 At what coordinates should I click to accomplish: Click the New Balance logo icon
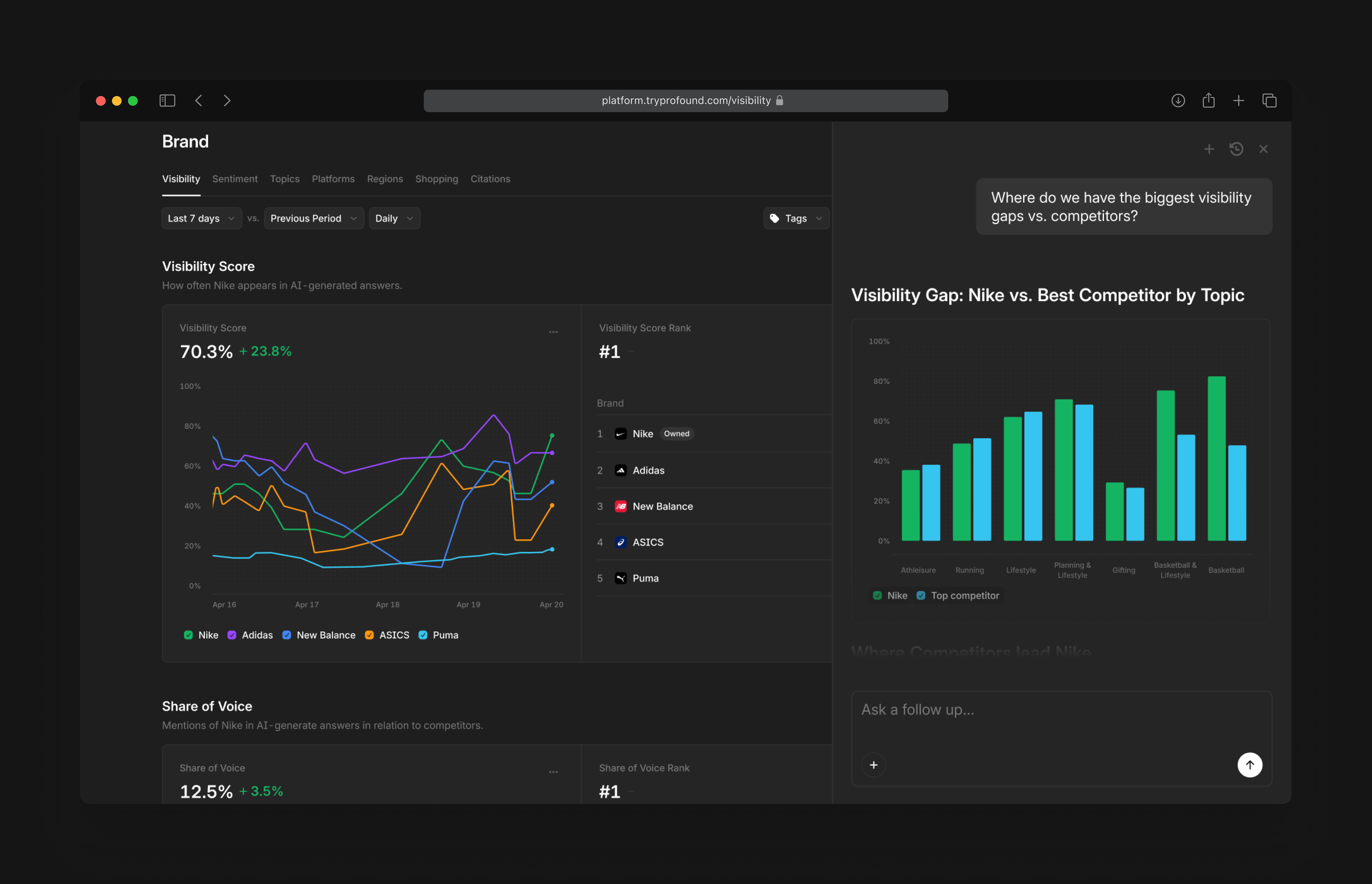click(x=621, y=506)
